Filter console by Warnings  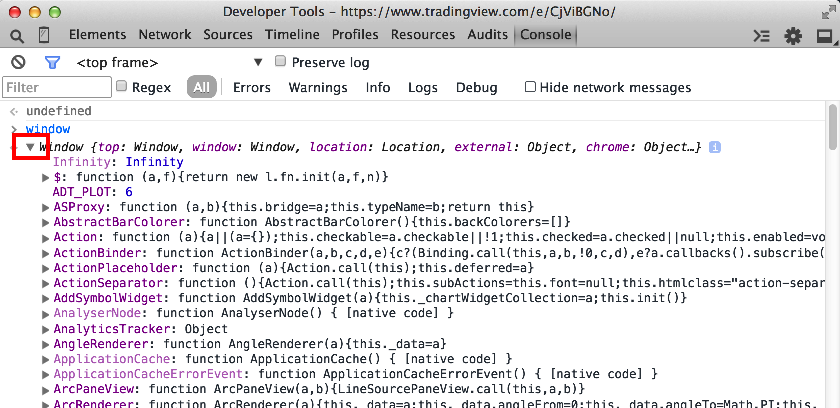pos(318,88)
